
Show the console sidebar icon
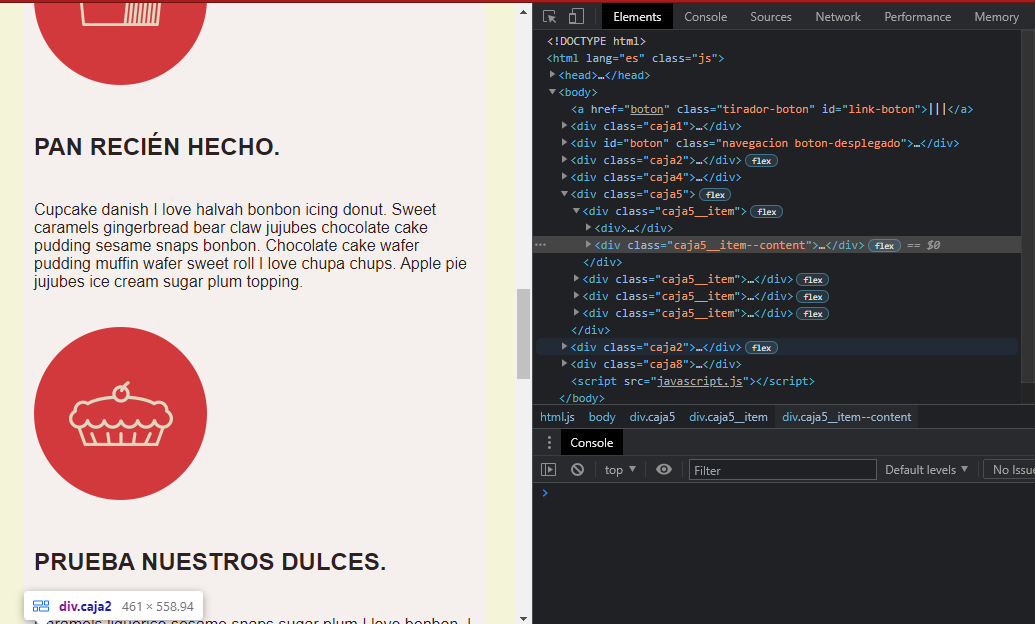pos(549,469)
